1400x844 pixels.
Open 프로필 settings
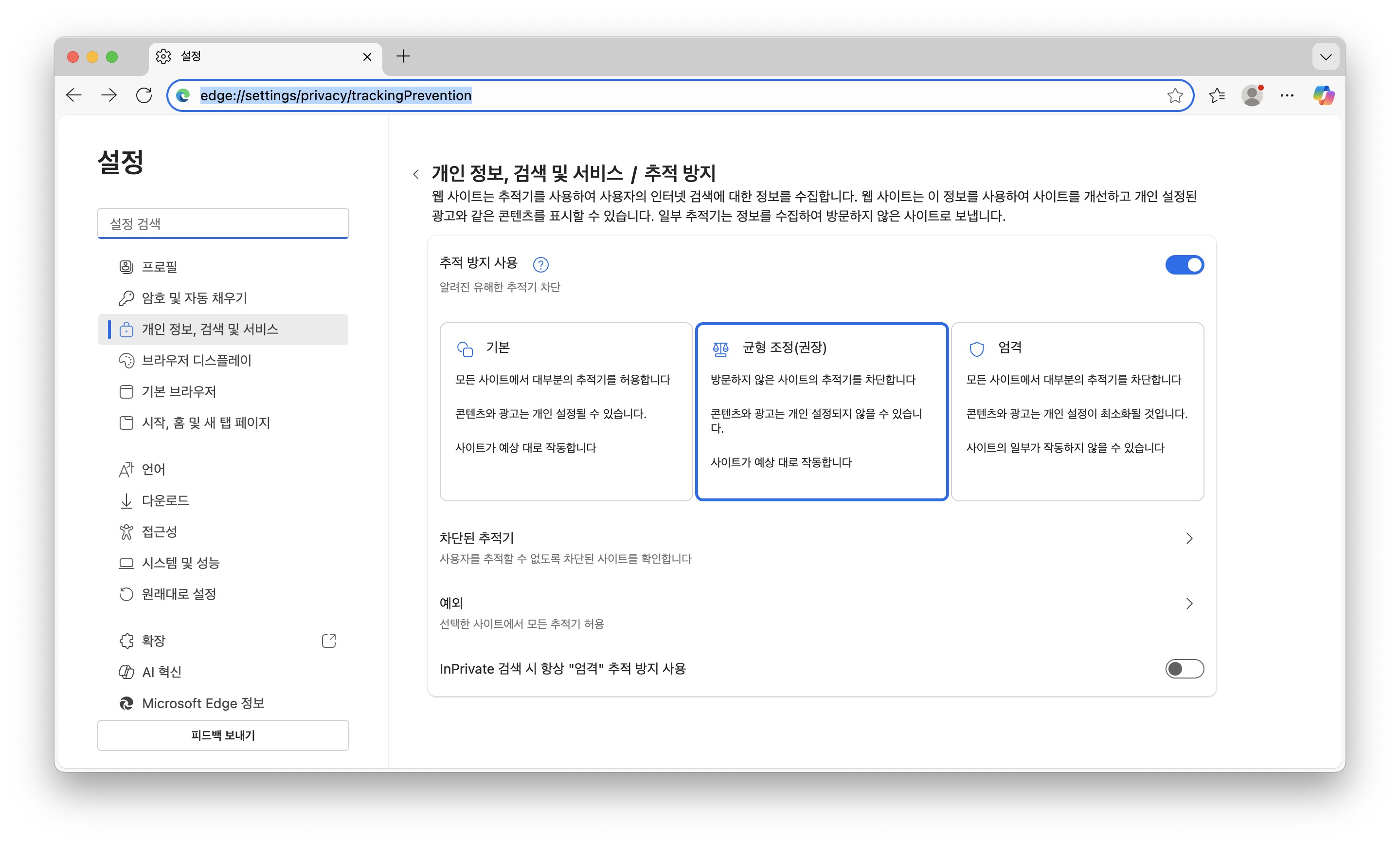click(223, 267)
